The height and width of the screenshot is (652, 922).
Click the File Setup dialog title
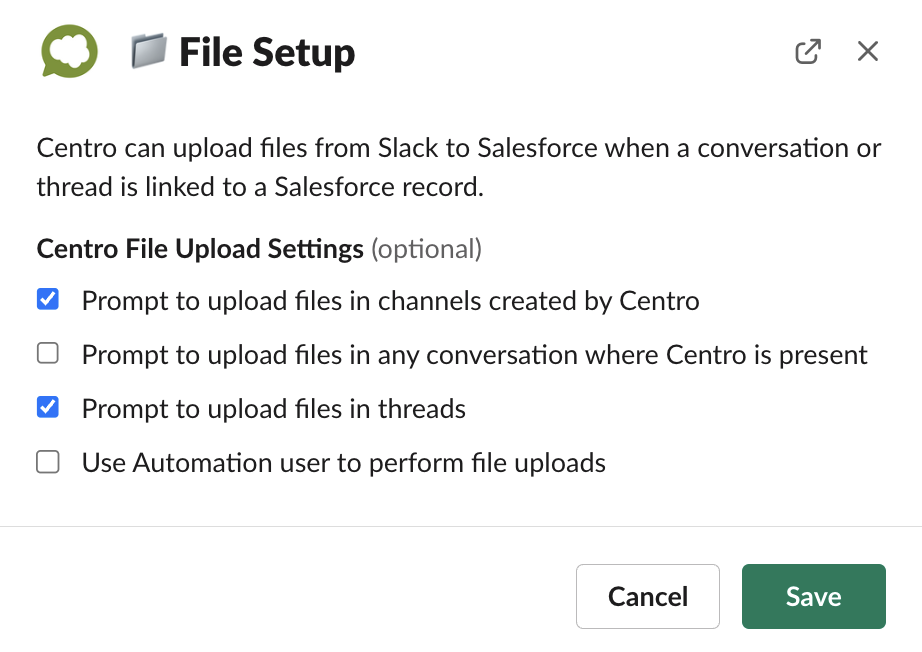click(267, 51)
